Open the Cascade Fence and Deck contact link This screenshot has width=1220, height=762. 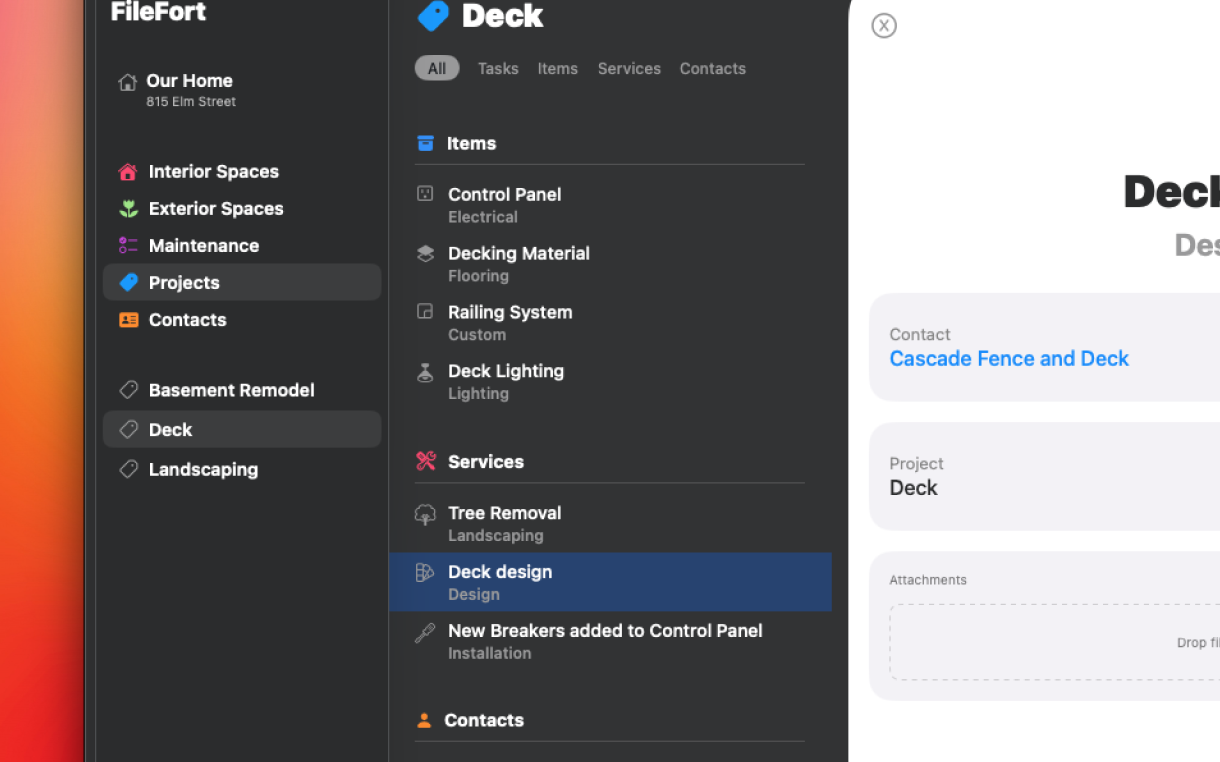(1009, 359)
